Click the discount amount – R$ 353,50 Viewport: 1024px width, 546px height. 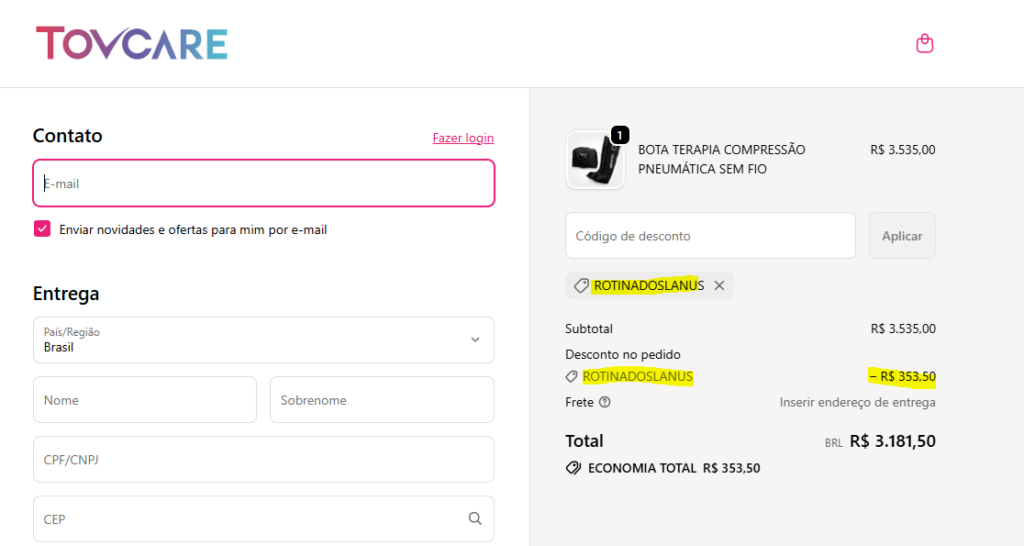tap(903, 377)
